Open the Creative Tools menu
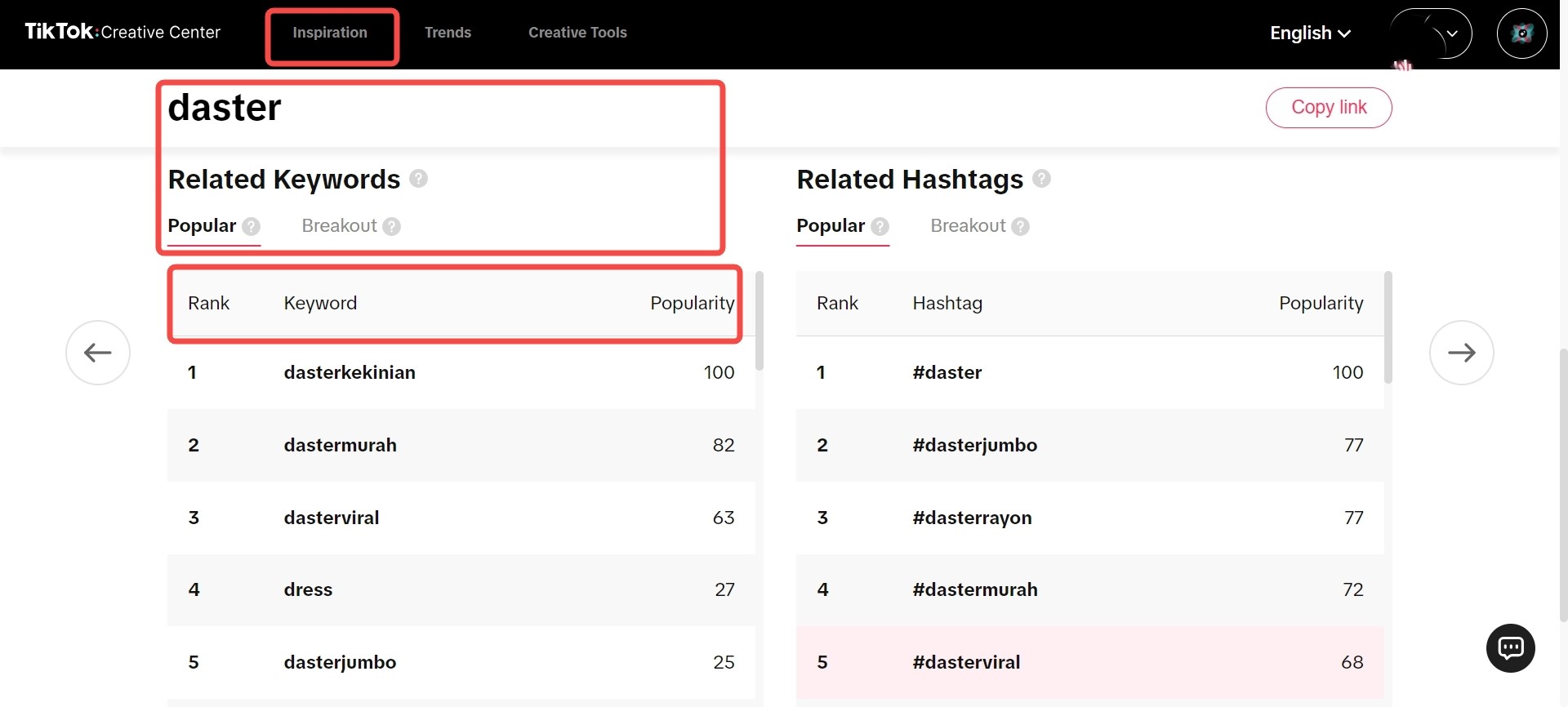The width and height of the screenshot is (1568, 707). coord(577,33)
